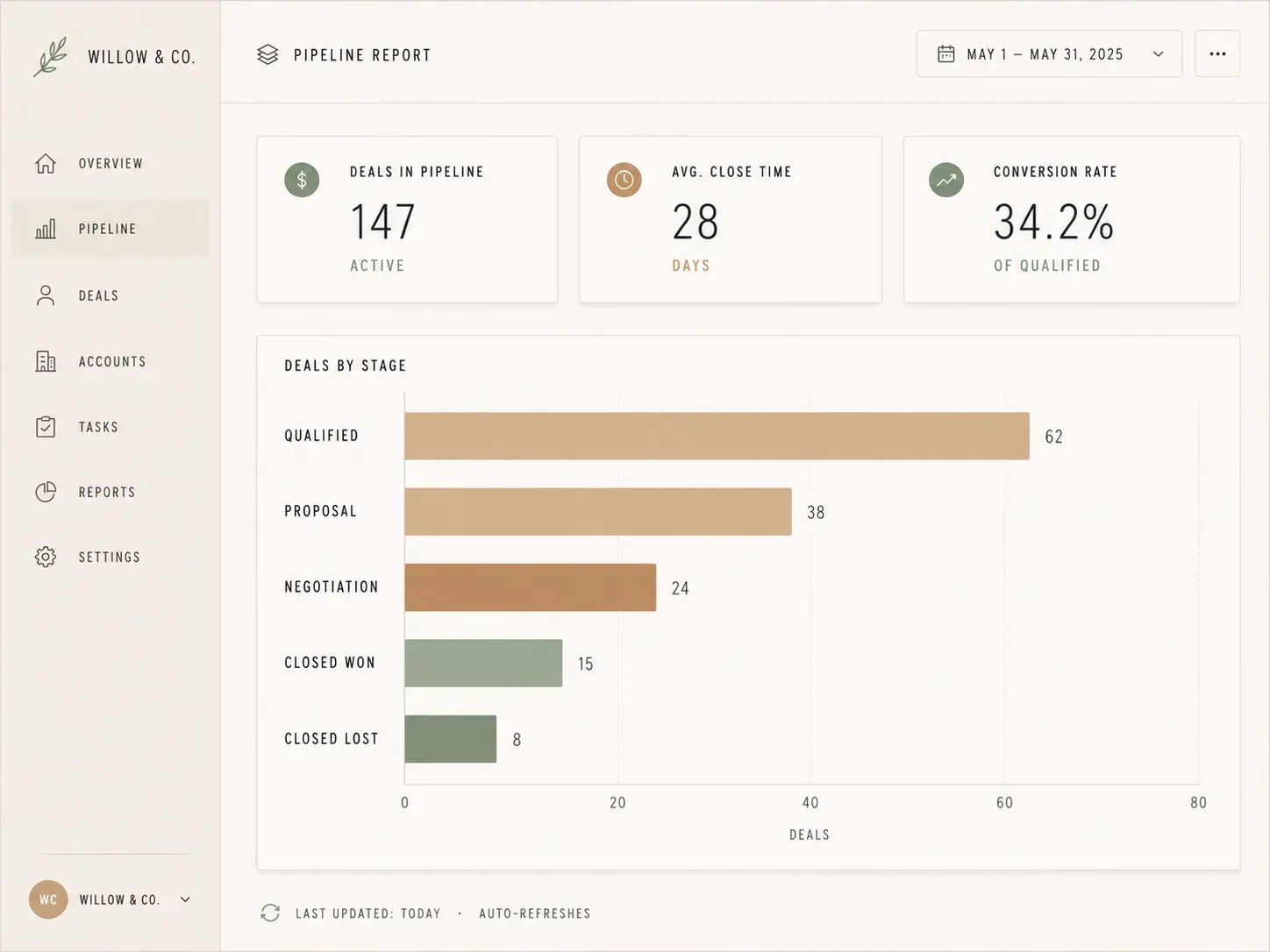Viewport: 1270px width, 952px height.
Task: Select the Closed Lost bar
Action: pyautogui.click(x=451, y=739)
